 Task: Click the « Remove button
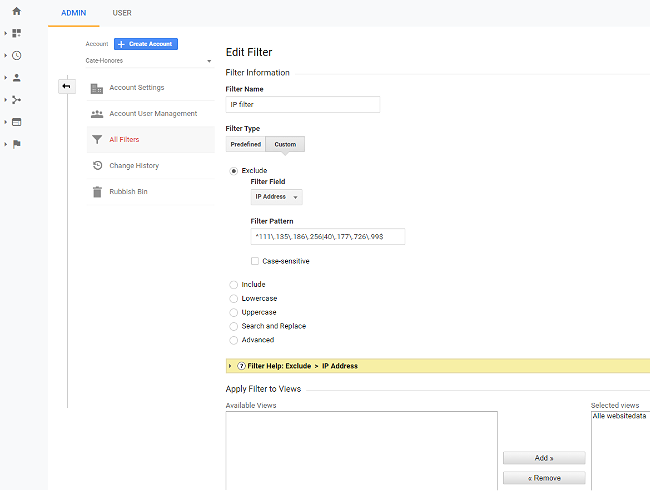click(x=544, y=478)
